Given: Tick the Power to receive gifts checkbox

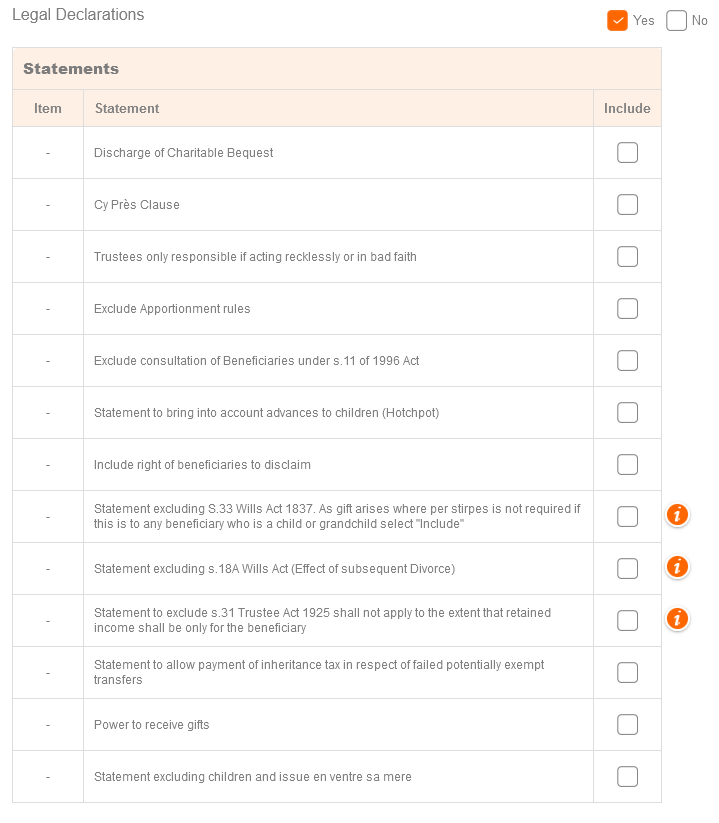Looking at the screenshot, I should [x=627, y=725].
